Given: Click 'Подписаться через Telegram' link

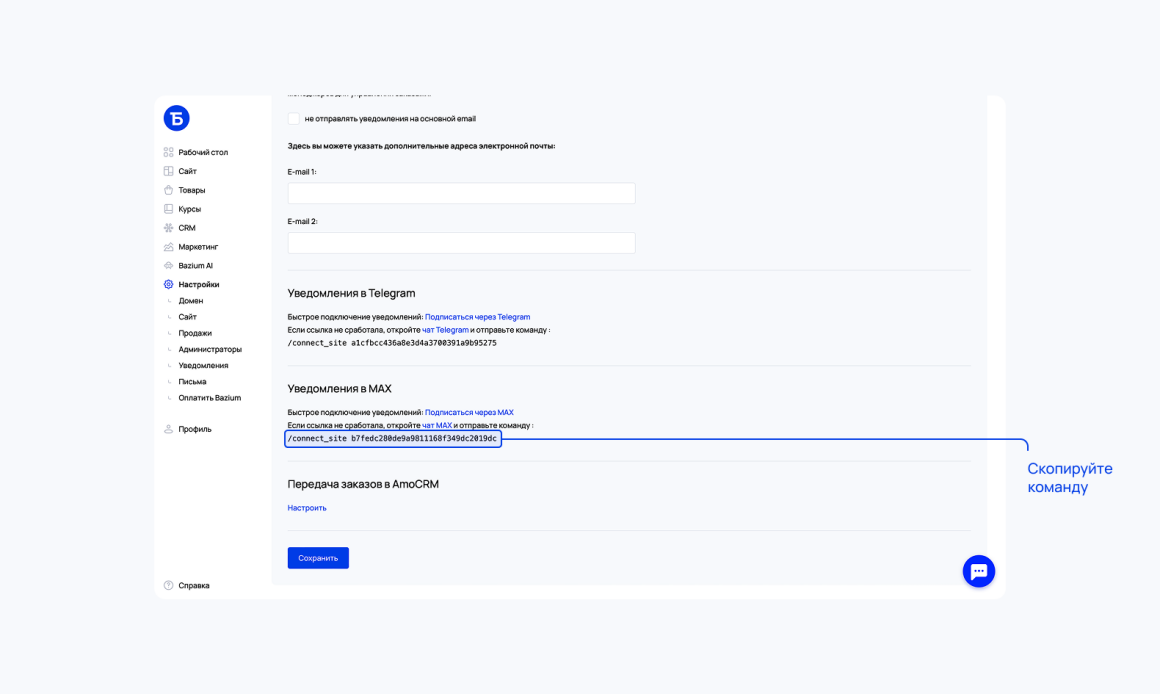Looking at the screenshot, I should click(x=477, y=317).
